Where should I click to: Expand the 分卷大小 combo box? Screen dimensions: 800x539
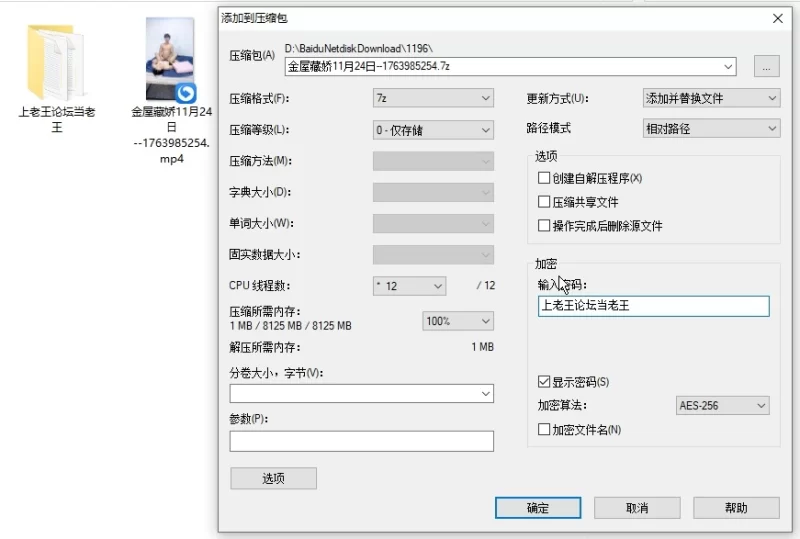click(485, 394)
